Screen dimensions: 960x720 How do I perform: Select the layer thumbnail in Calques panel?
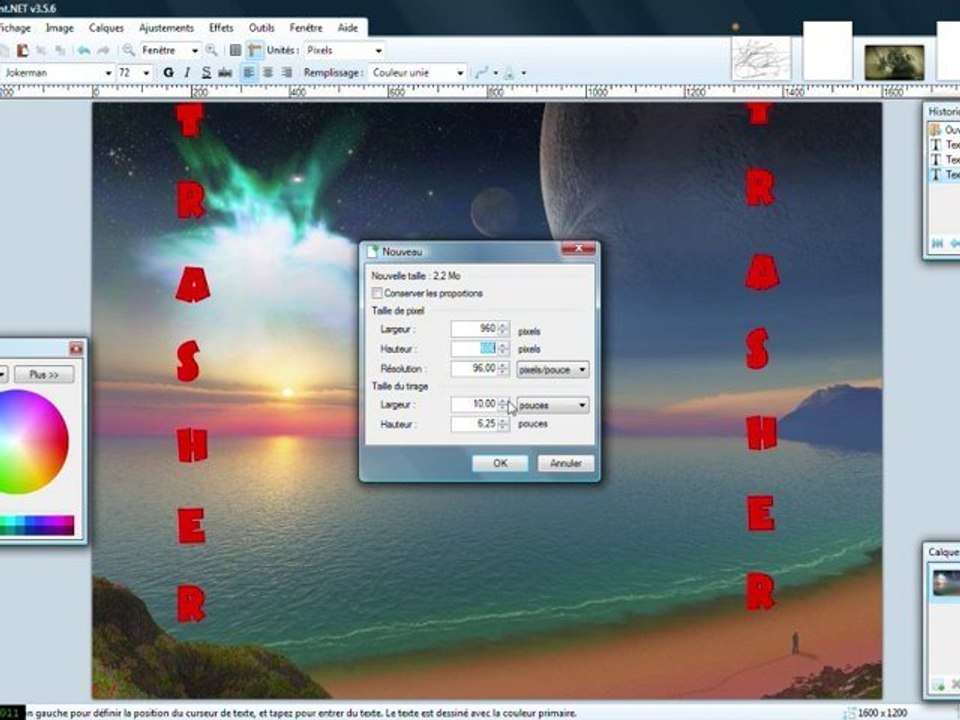[947, 582]
